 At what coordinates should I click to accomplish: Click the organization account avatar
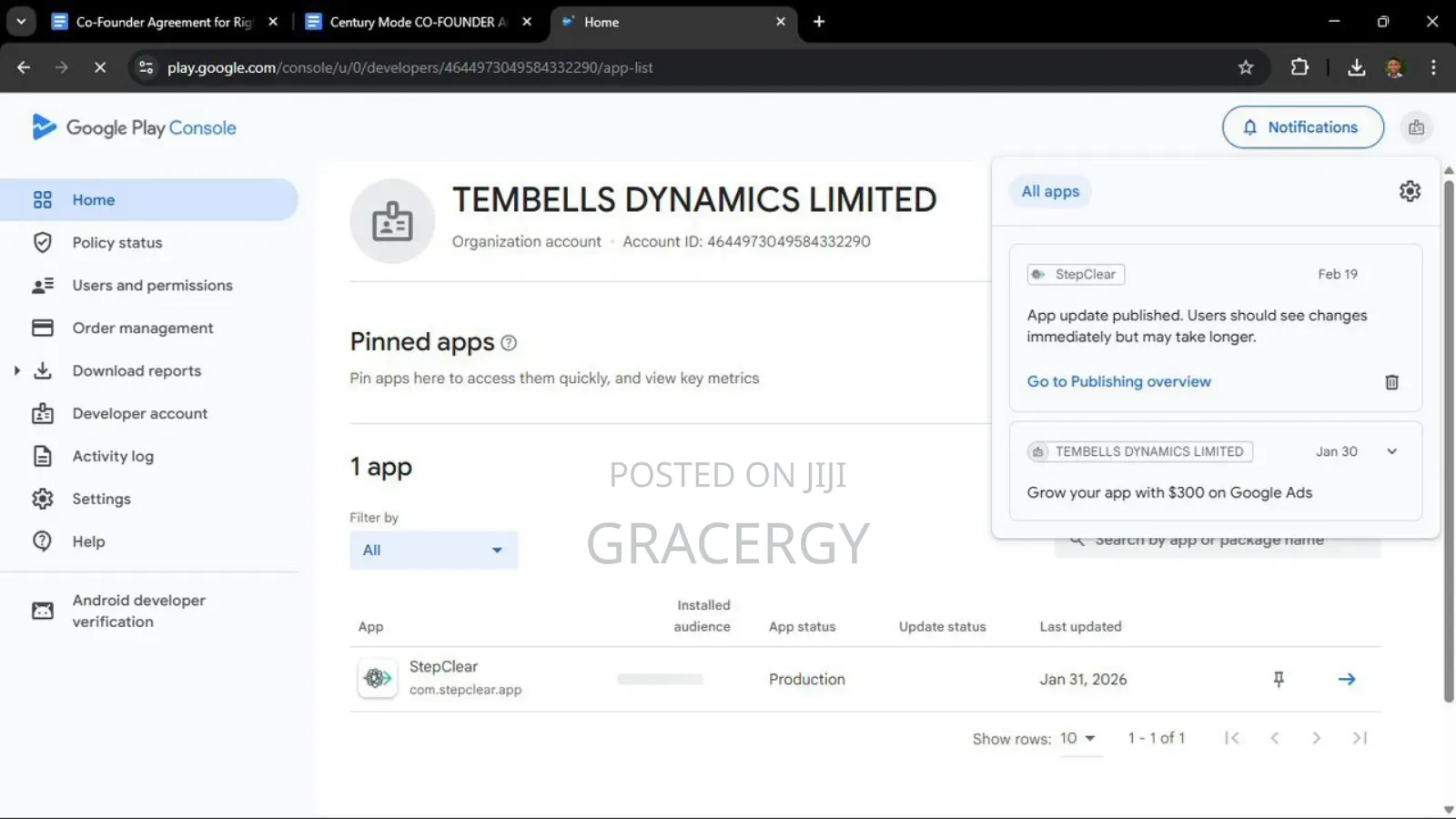click(x=392, y=221)
